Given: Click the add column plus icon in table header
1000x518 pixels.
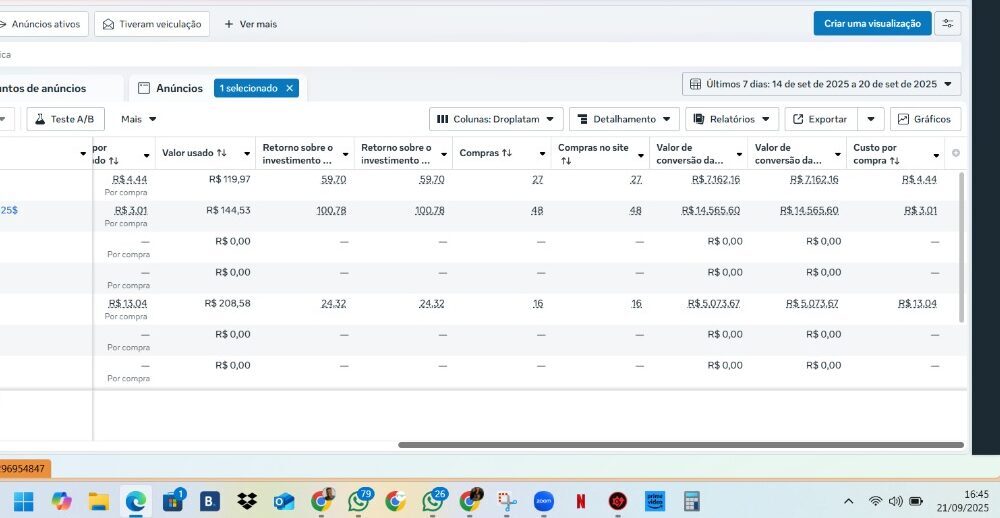Looking at the screenshot, I should [955, 153].
